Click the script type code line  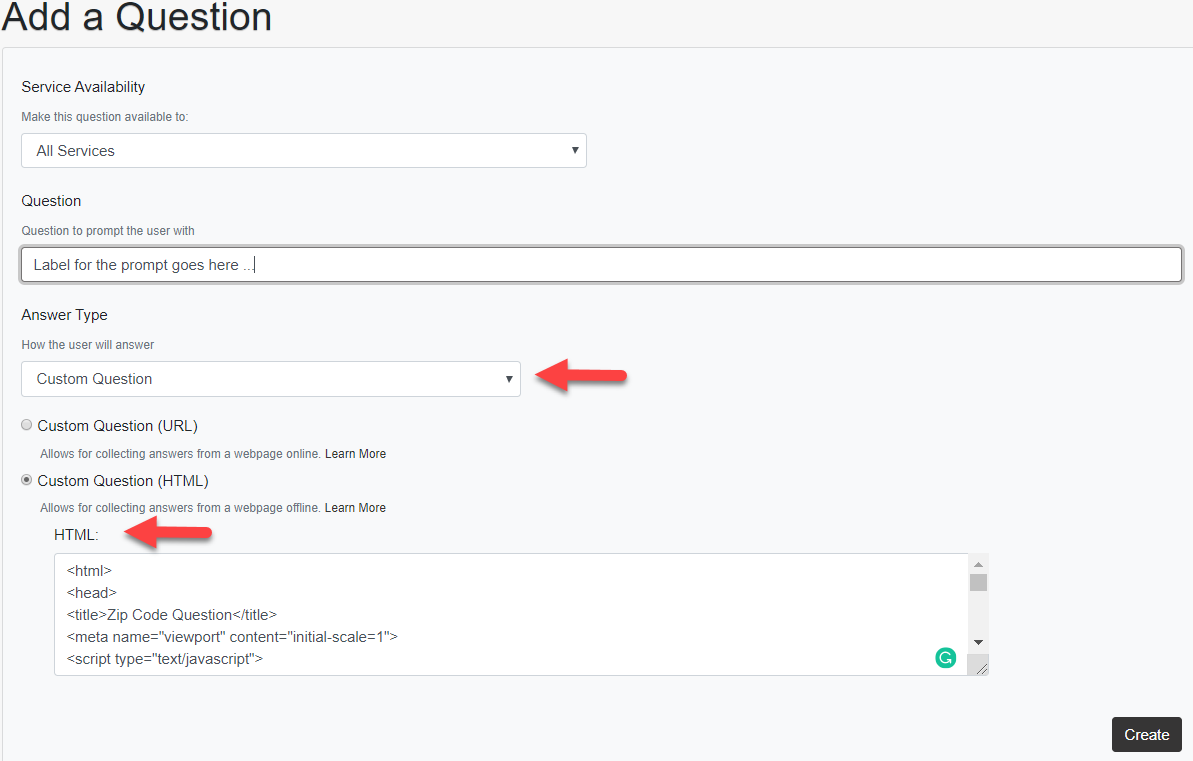click(164, 659)
